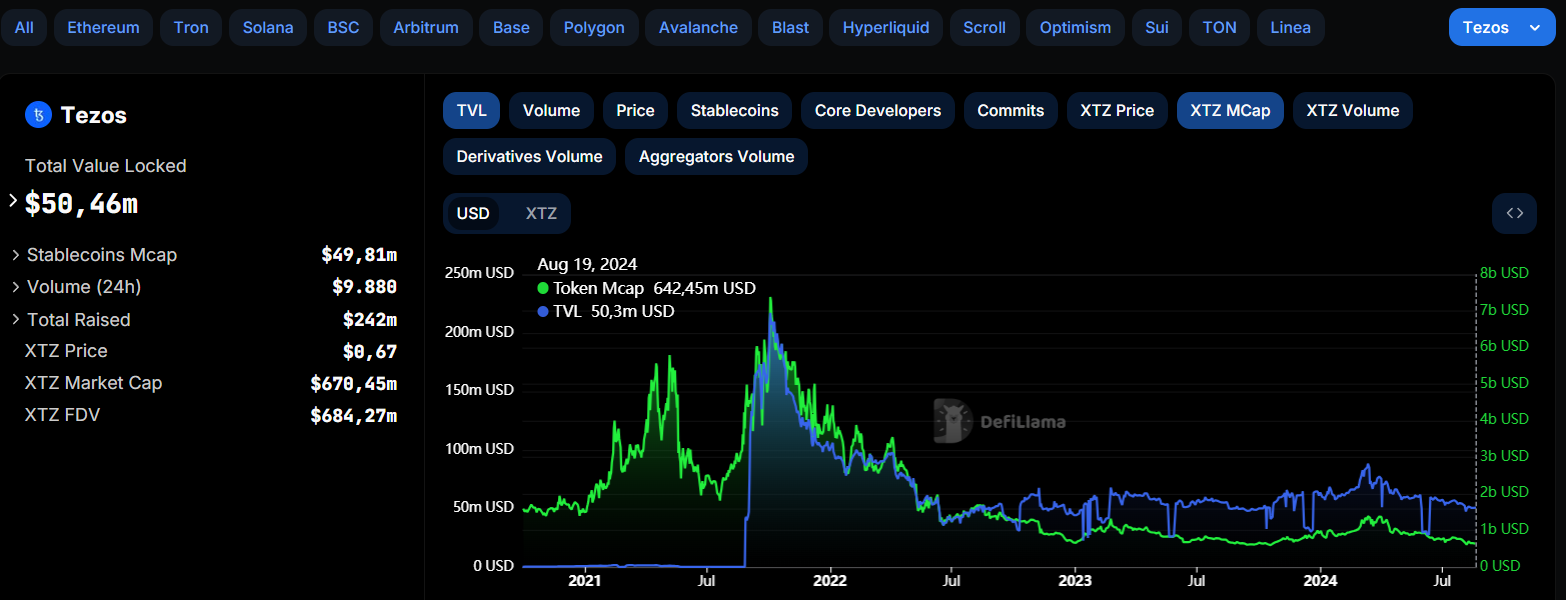
Task: Switch chart denomination to XTZ
Action: [541, 213]
